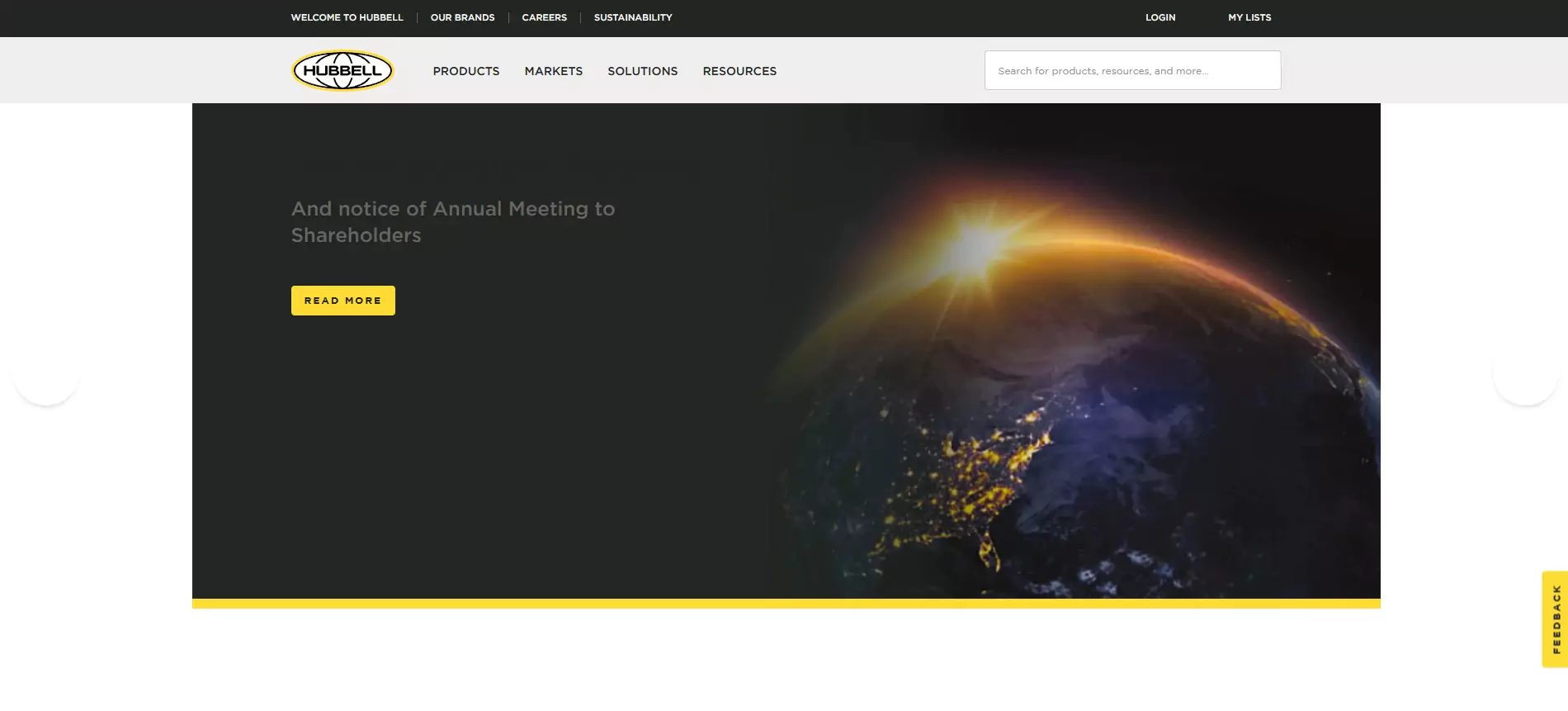Viewport: 1568px width, 711px height.
Task: Focus the product search field
Action: point(1132,70)
